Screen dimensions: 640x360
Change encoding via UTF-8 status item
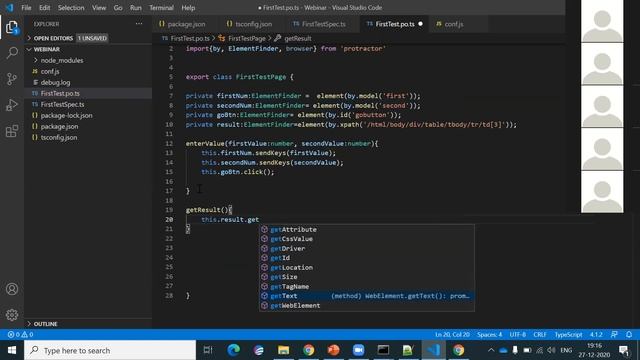click(x=518, y=335)
